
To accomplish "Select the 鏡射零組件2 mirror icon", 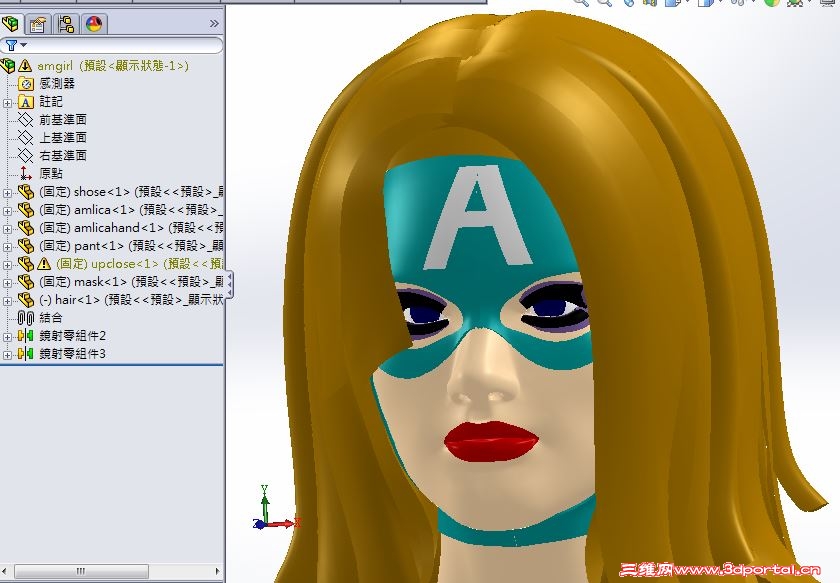I will [25, 336].
